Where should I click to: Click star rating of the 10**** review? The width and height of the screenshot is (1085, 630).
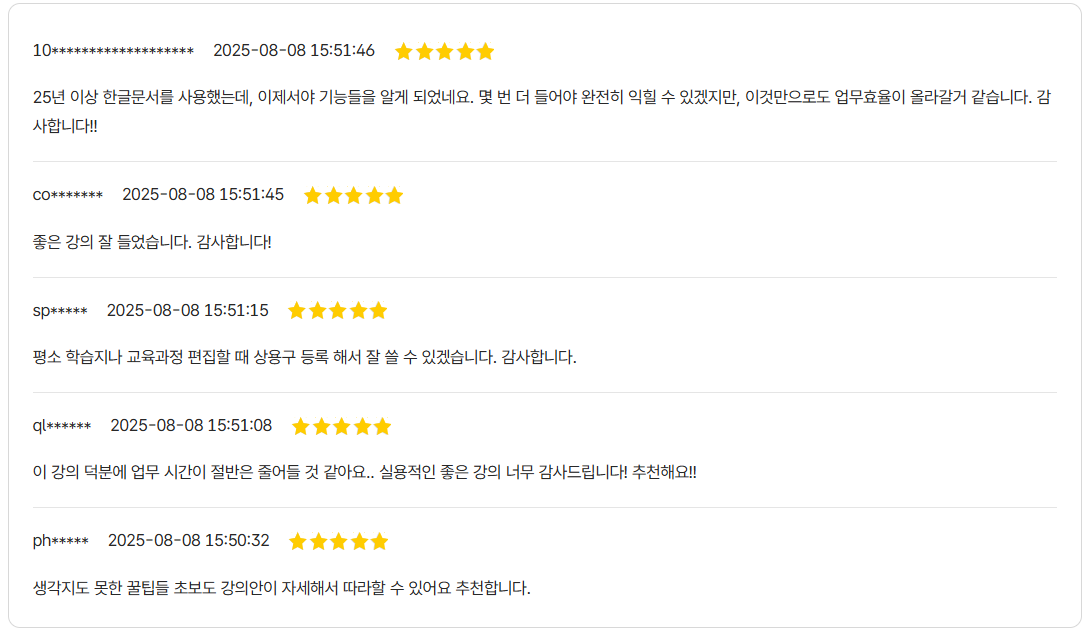tap(444, 51)
